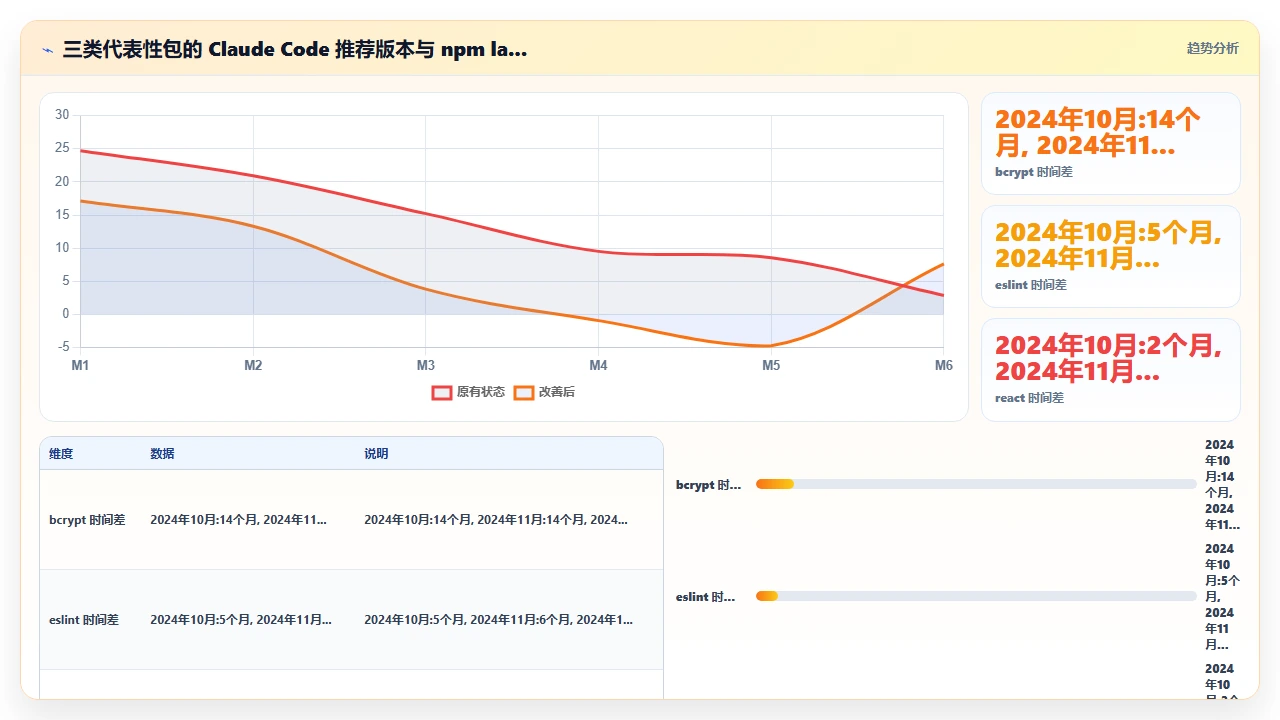The image size is (1280, 720).
Task: Click the value text right of eslint bar
Action: 1220,597
